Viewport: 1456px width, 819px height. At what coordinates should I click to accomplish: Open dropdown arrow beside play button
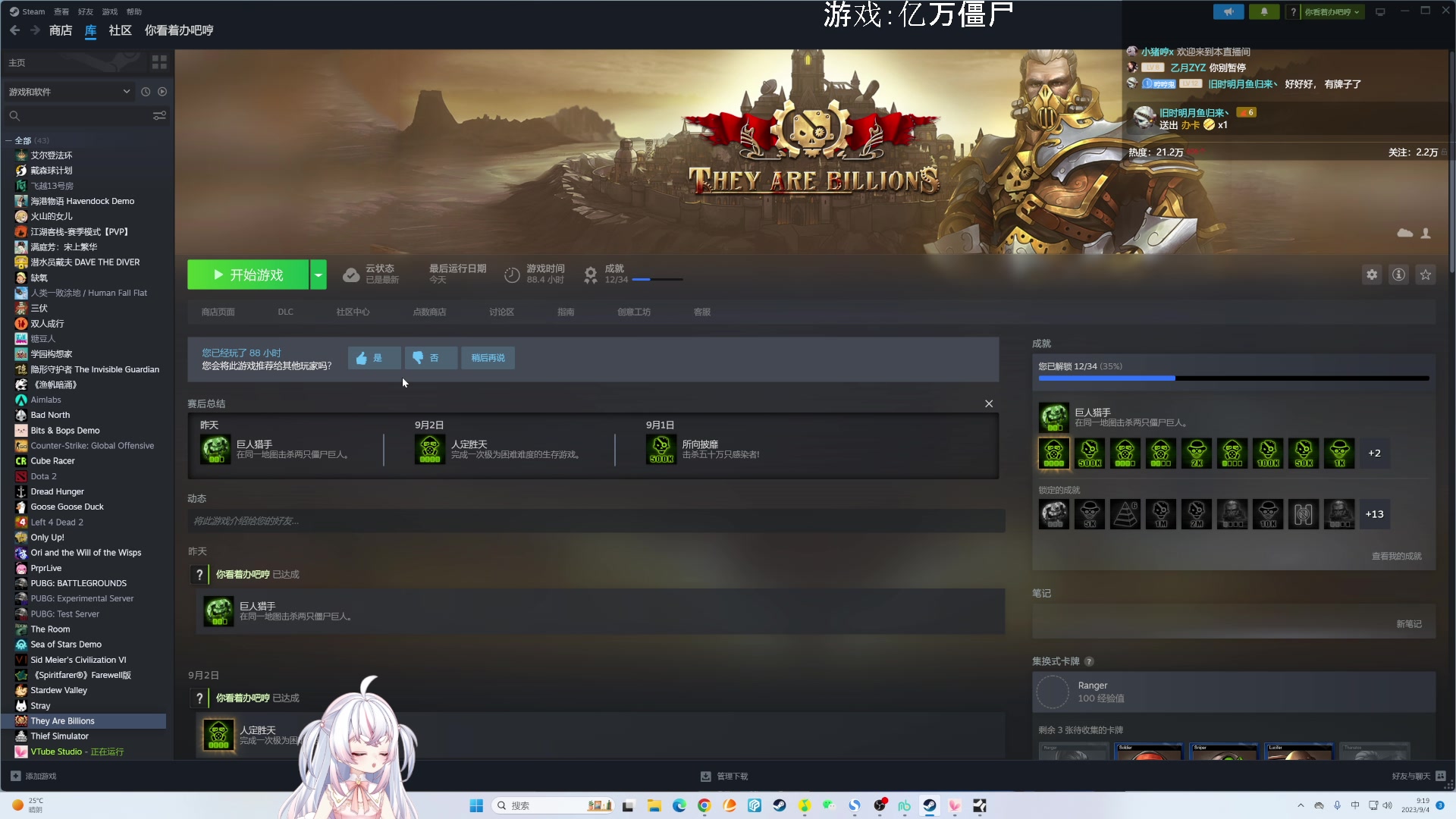coord(318,275)
